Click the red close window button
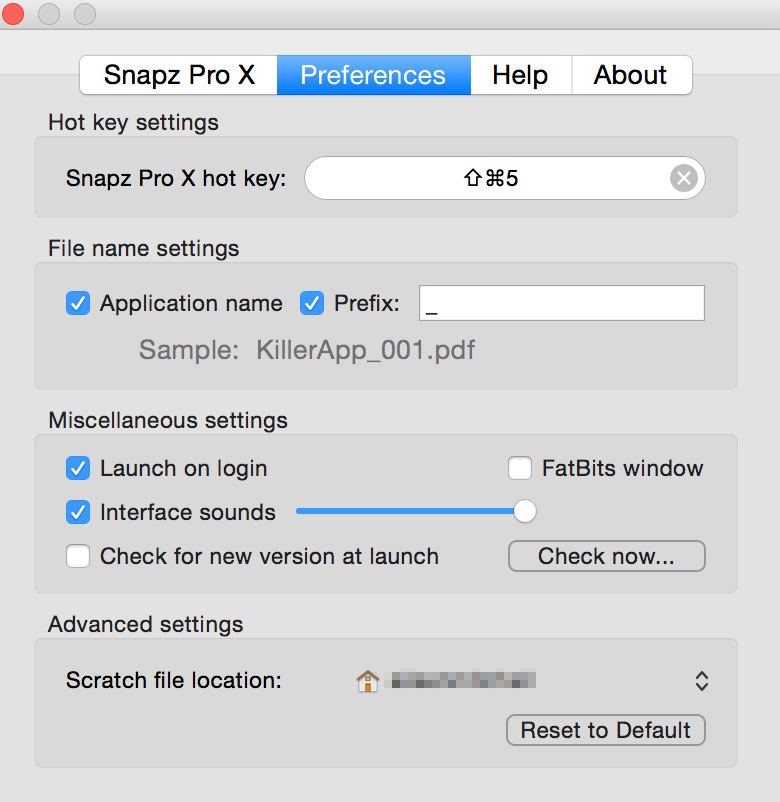The height and width of the screenshot is (802, 780). [x=14, y=14]
